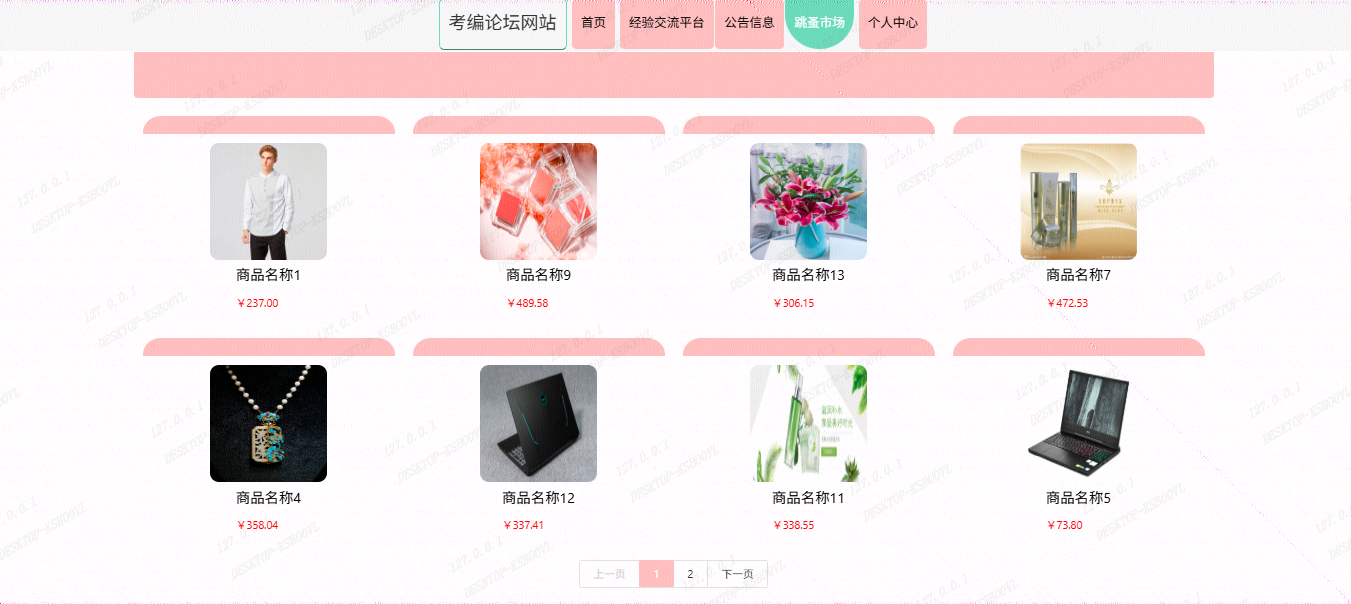The width and height of the screenshot is (1351, 604).
Task: Open the pink blush palette image
Action: 538,201
